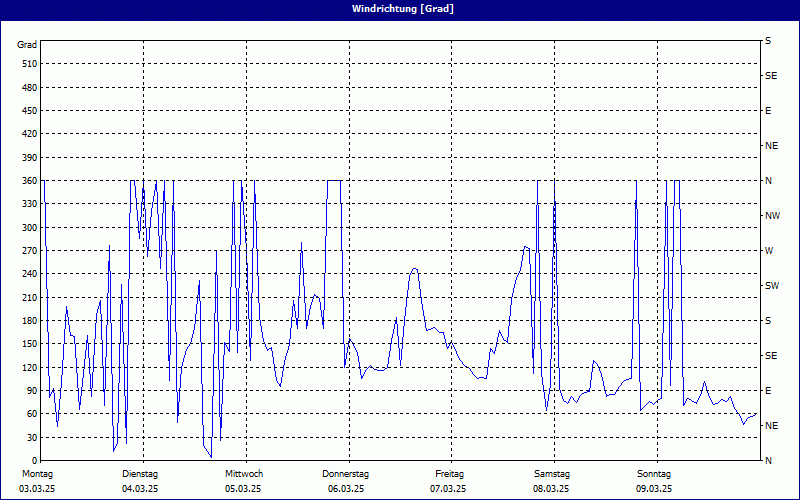The height and width of the screenshot is (500, 800).
Task: Click the SW compass label on the right axis
Action: tap(772, 286)
